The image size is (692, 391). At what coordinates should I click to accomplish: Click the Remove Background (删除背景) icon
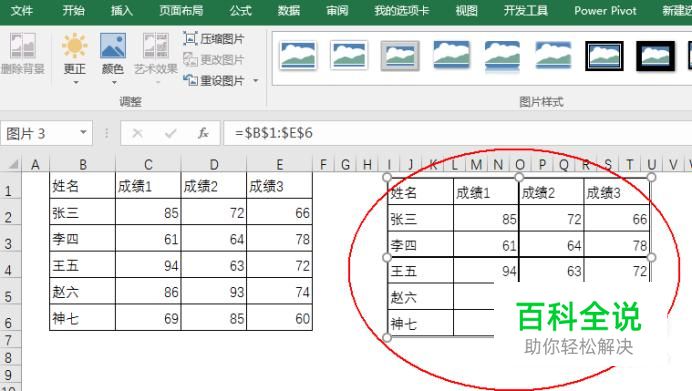pyautogui.click(x=23, y=45)
